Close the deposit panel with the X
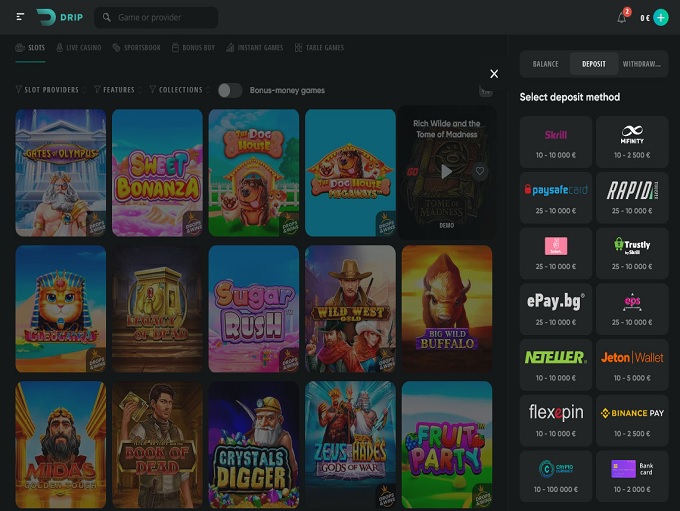 point(494,74)
